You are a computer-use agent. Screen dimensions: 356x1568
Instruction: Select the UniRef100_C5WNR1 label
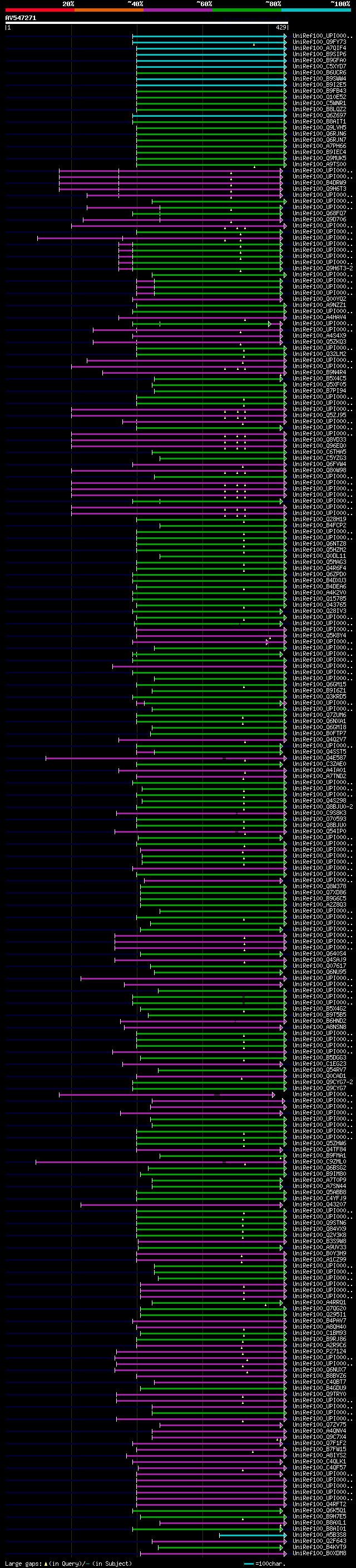pyautogui.click(x=319, y=103)
